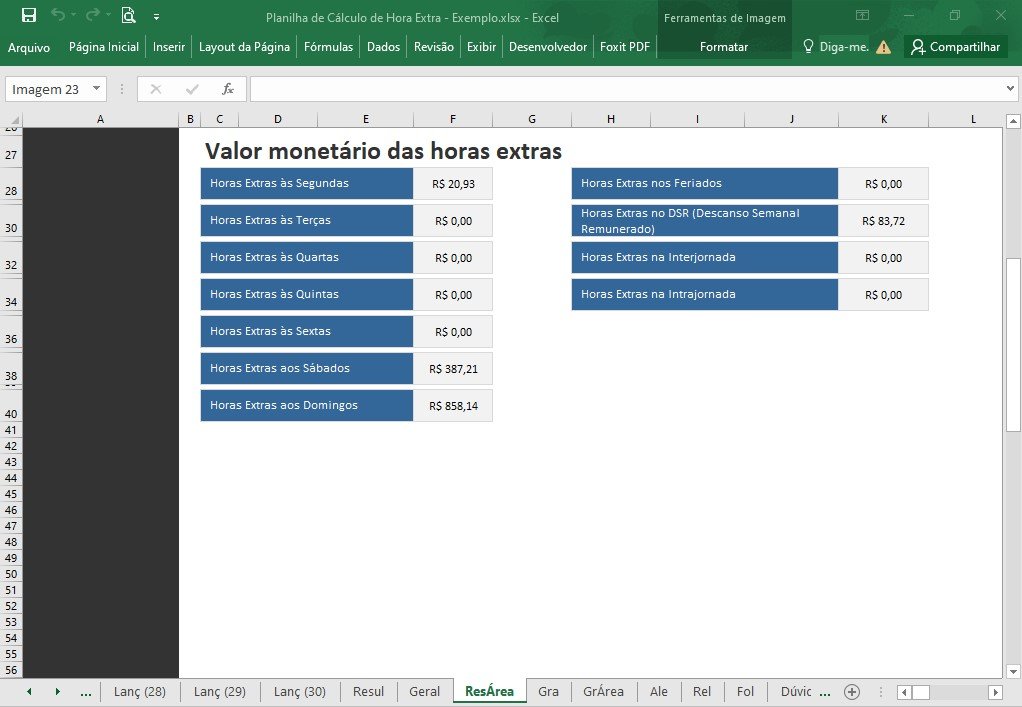Open the undo history dropdown arrow

(74, 15)
